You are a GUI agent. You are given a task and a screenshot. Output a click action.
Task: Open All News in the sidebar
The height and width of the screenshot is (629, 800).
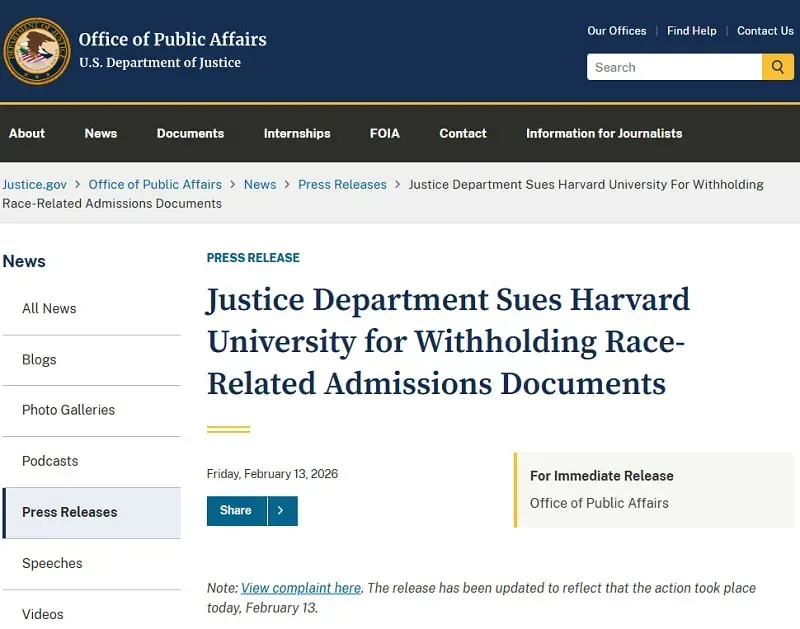[48, 308]
